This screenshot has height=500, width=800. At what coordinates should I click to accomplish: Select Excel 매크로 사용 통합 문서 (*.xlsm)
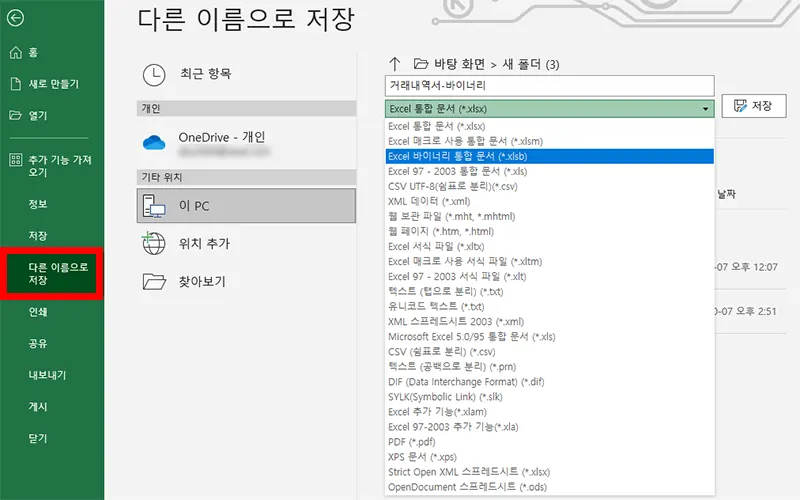(x=549, y=141)
